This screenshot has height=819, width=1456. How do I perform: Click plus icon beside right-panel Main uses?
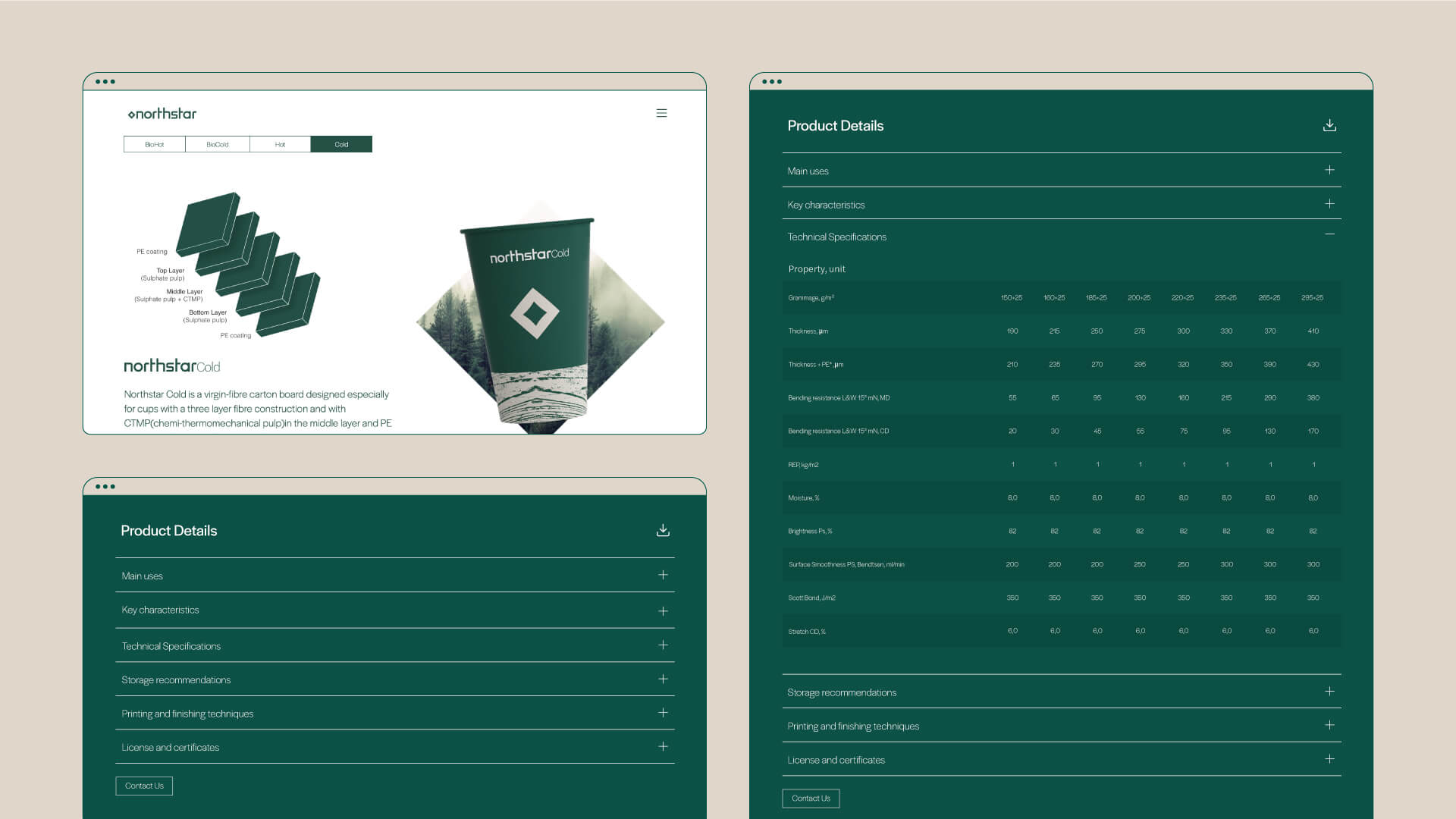1329,171
